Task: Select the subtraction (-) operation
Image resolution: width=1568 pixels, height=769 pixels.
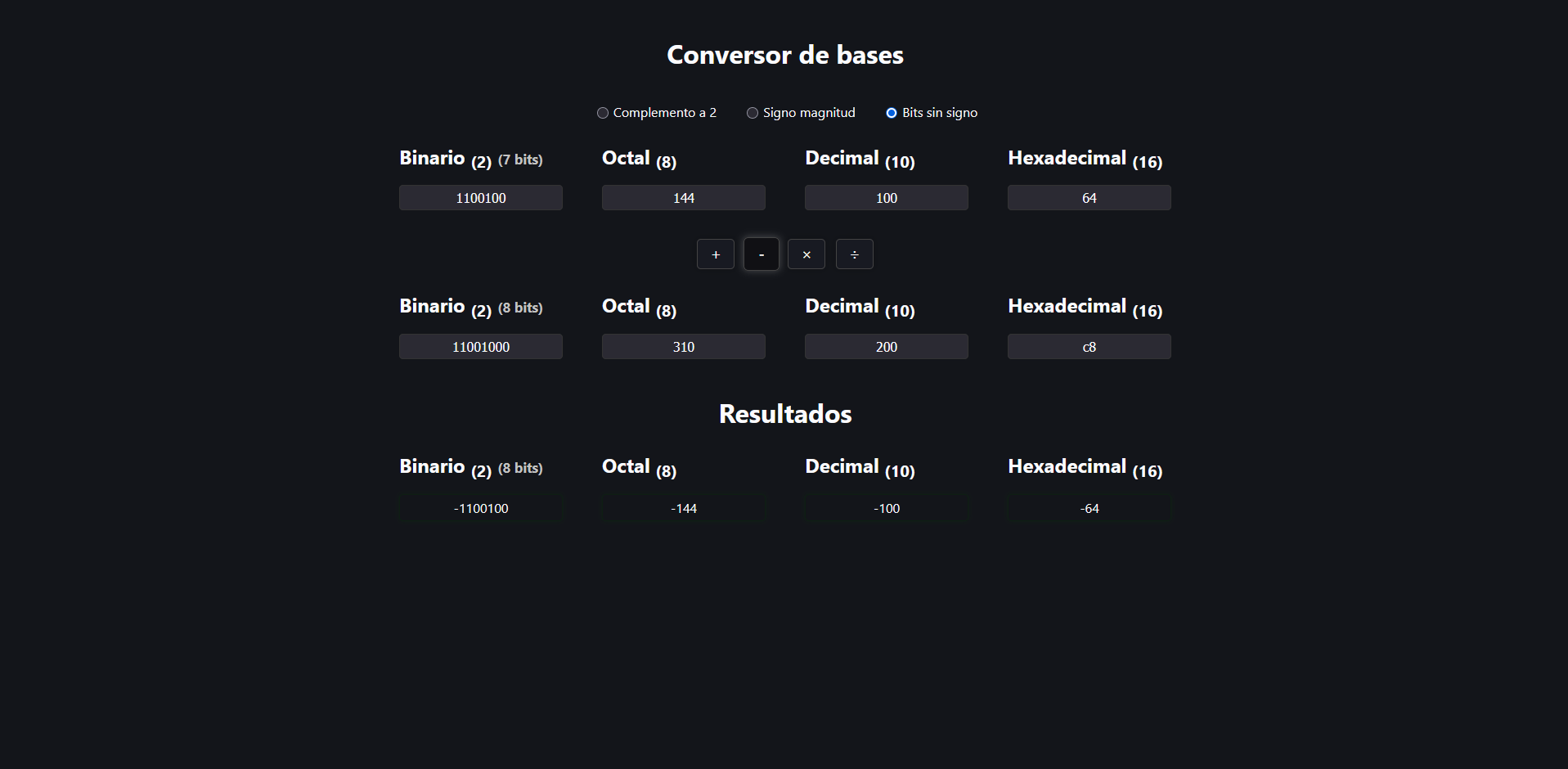Action: 761,254
